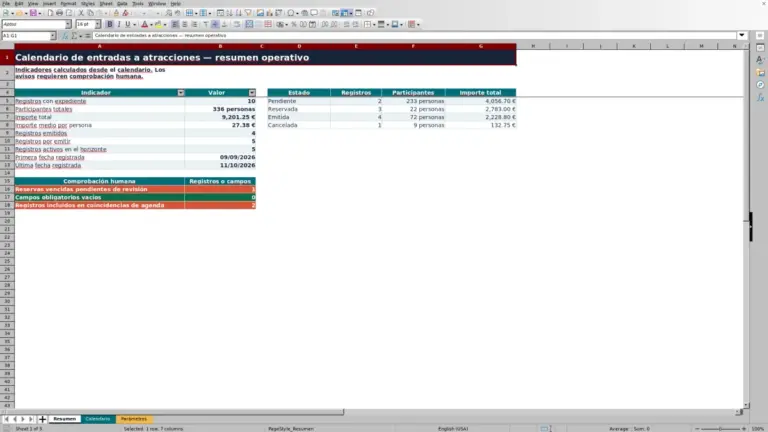The height and width of the screenshot is (432, 768).
Task: Toggle Wrap Text button
Action: (x=237, y=24)
